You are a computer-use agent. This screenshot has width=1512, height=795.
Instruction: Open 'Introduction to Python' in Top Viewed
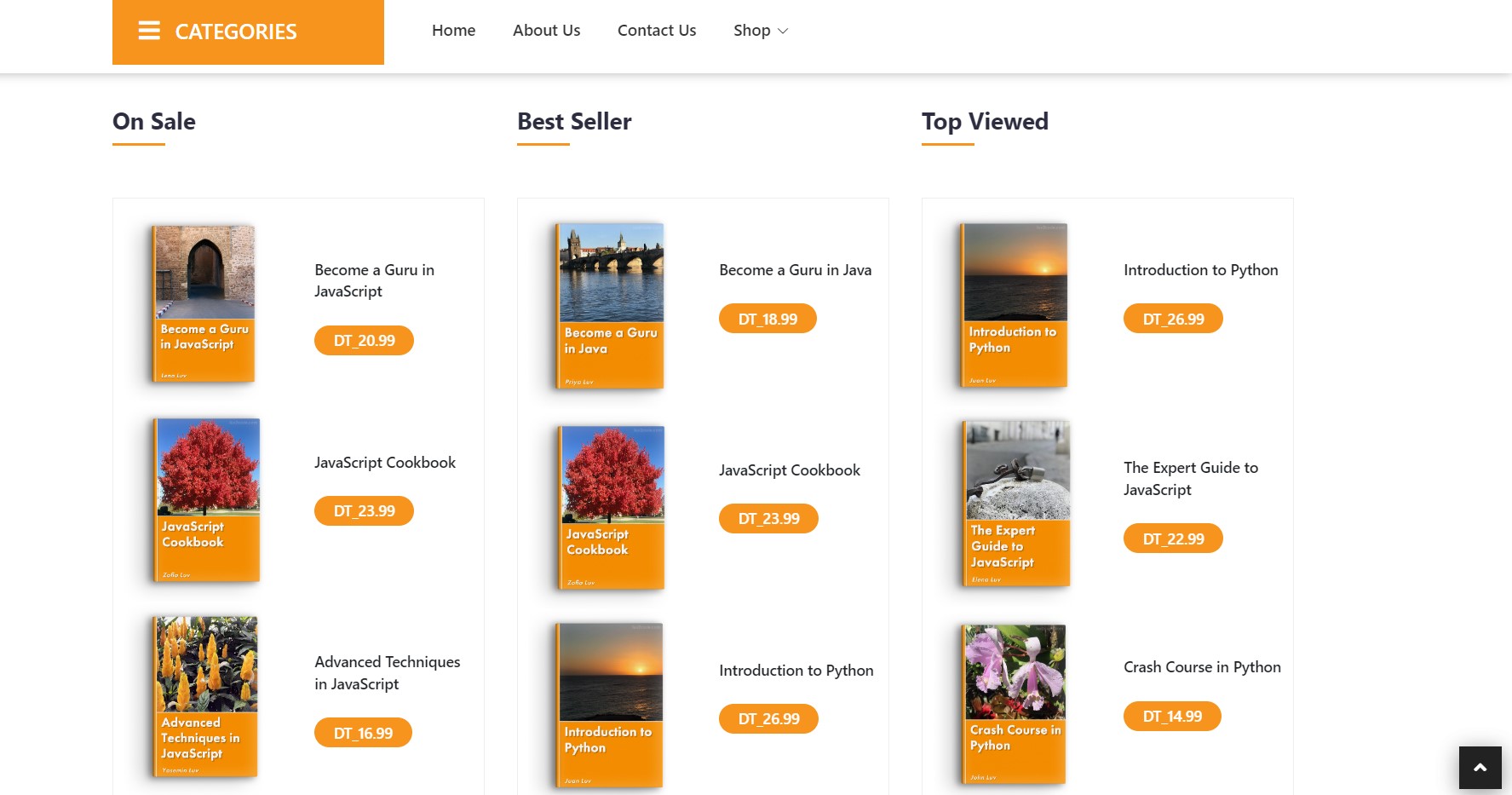pos(1200,269)
